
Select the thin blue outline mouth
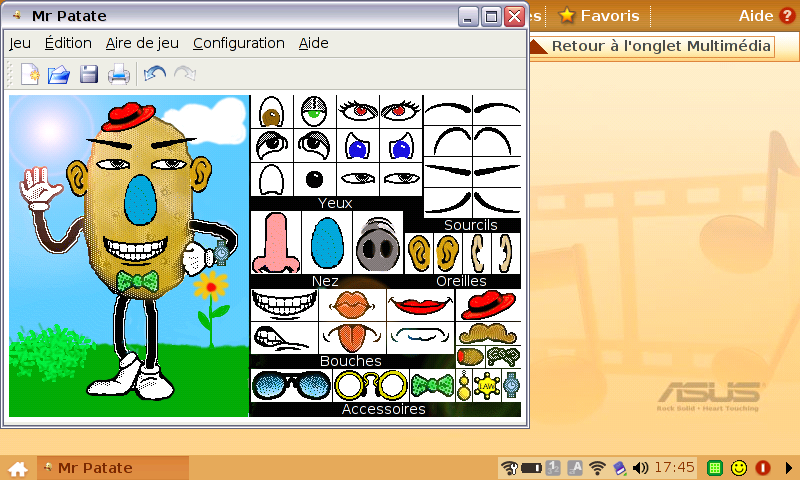tap(420, 338)
